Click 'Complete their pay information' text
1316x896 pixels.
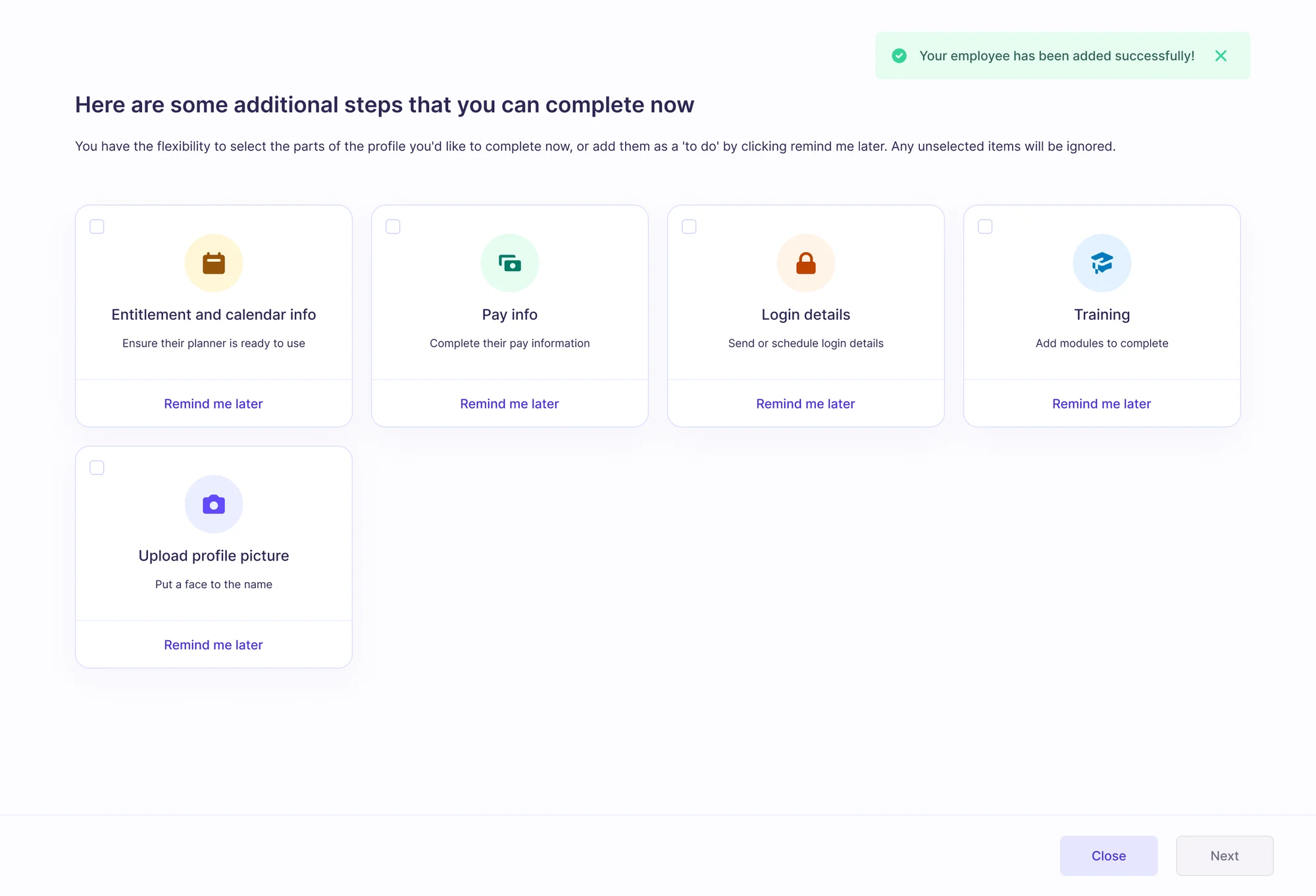pyautogui.click(x=510, y=343)
